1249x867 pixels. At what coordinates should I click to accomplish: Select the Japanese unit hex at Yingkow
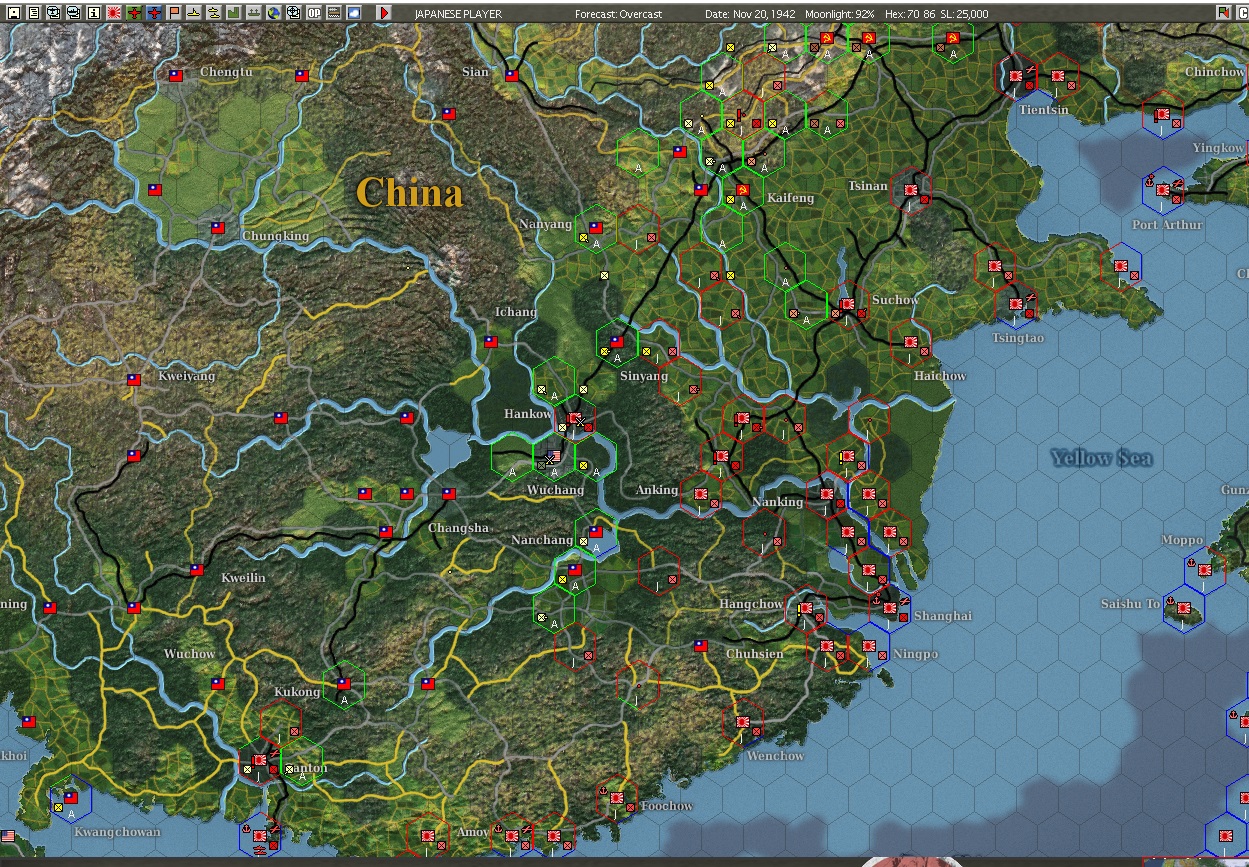point(1163,115)
